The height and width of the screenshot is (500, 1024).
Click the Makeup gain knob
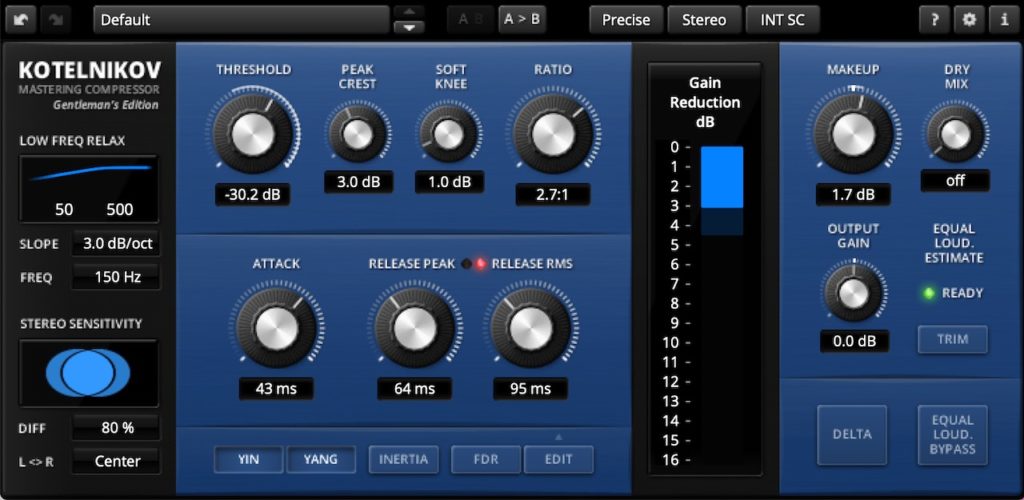pyautogui.click(x=853, y=133)
